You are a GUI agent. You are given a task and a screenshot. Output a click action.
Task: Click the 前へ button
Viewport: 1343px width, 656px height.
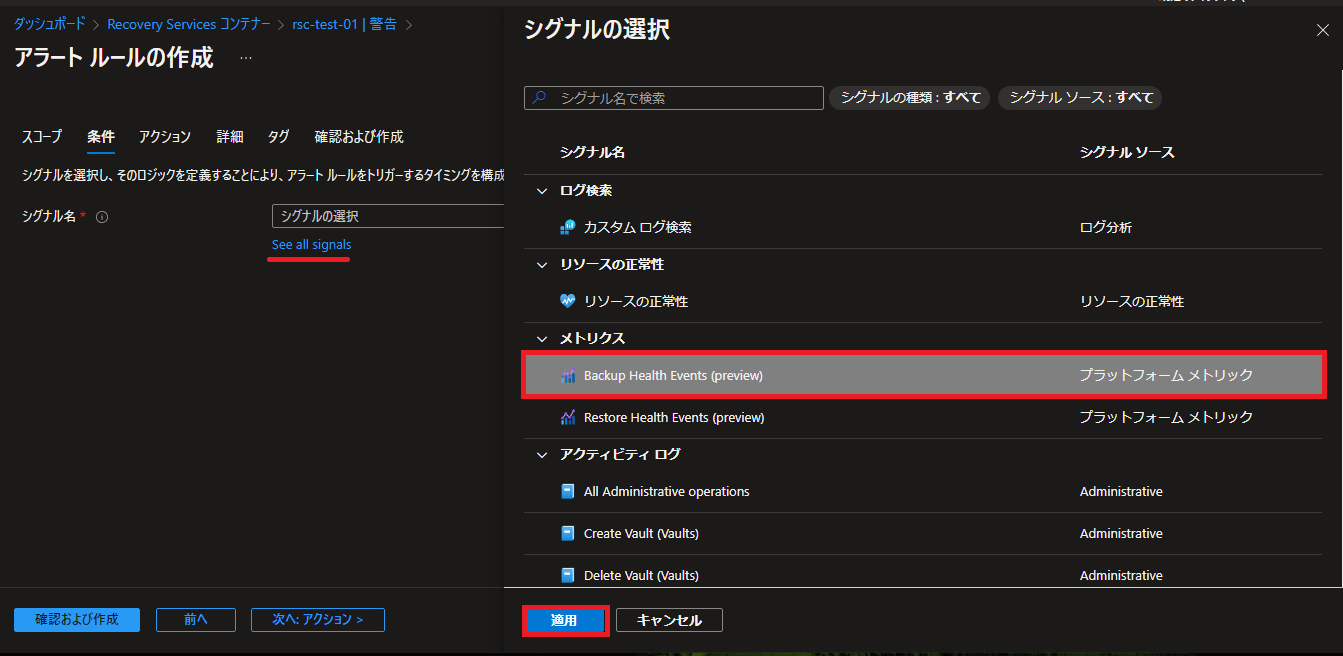(196, 620)
